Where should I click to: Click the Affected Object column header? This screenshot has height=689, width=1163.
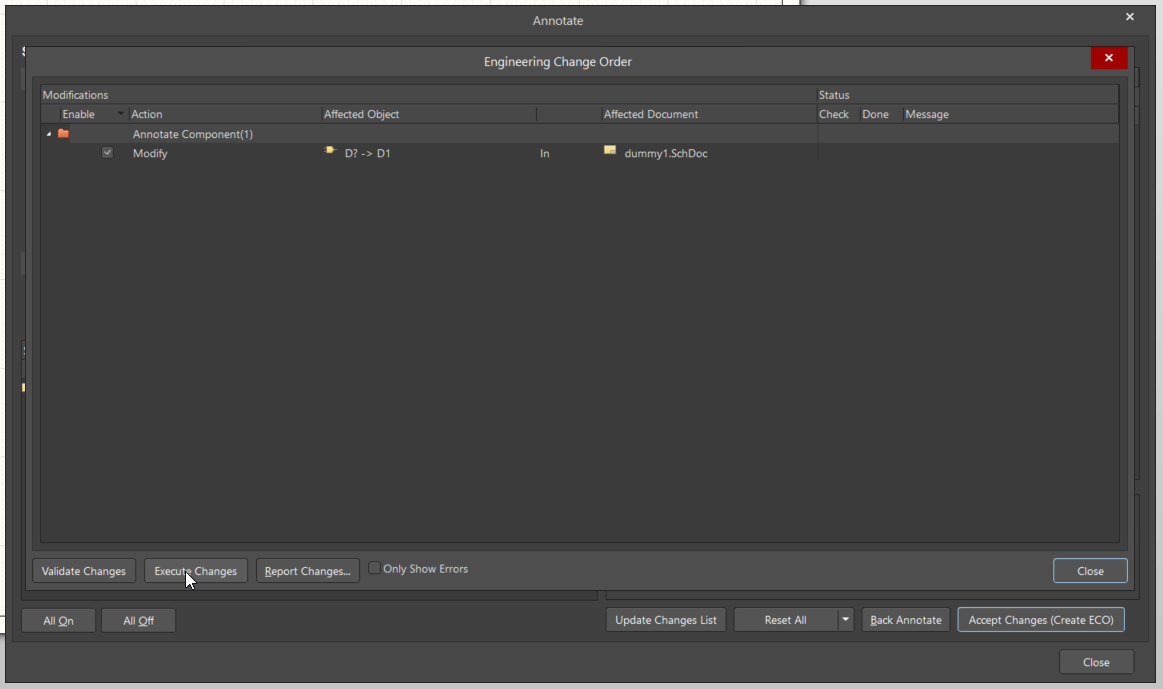click(361, 114)
